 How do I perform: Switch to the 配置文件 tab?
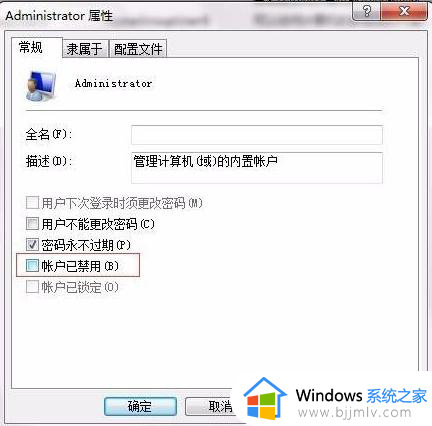(x=138, y=49)
